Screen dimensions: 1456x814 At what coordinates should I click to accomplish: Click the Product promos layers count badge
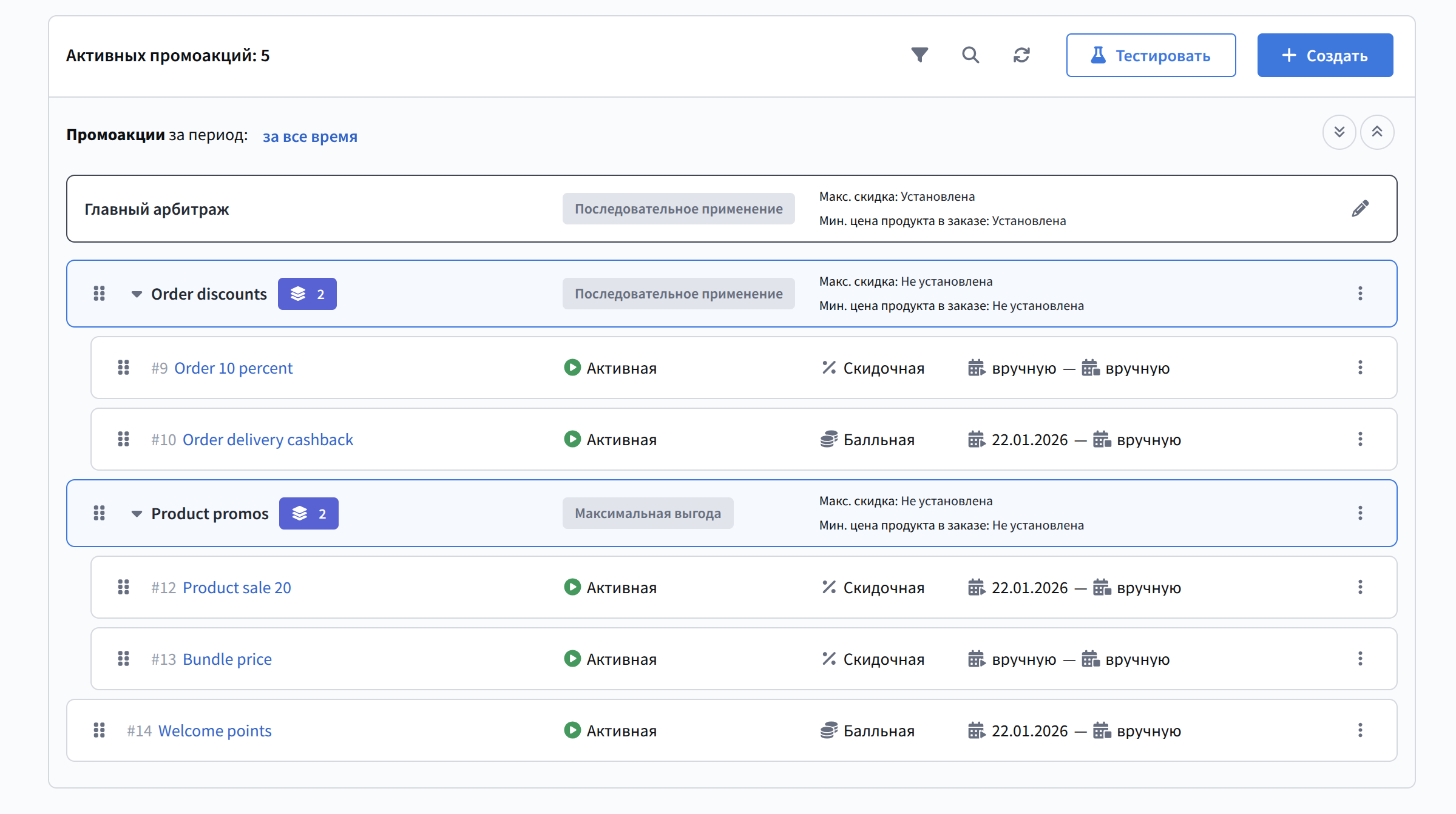[308, 514]
